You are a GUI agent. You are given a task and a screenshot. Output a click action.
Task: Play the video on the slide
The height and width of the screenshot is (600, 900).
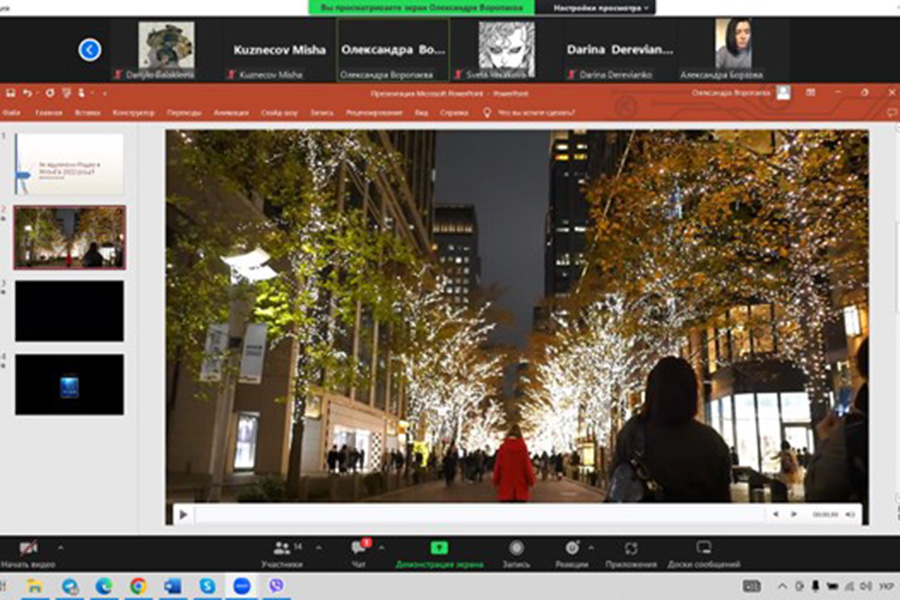click(183, 514)
